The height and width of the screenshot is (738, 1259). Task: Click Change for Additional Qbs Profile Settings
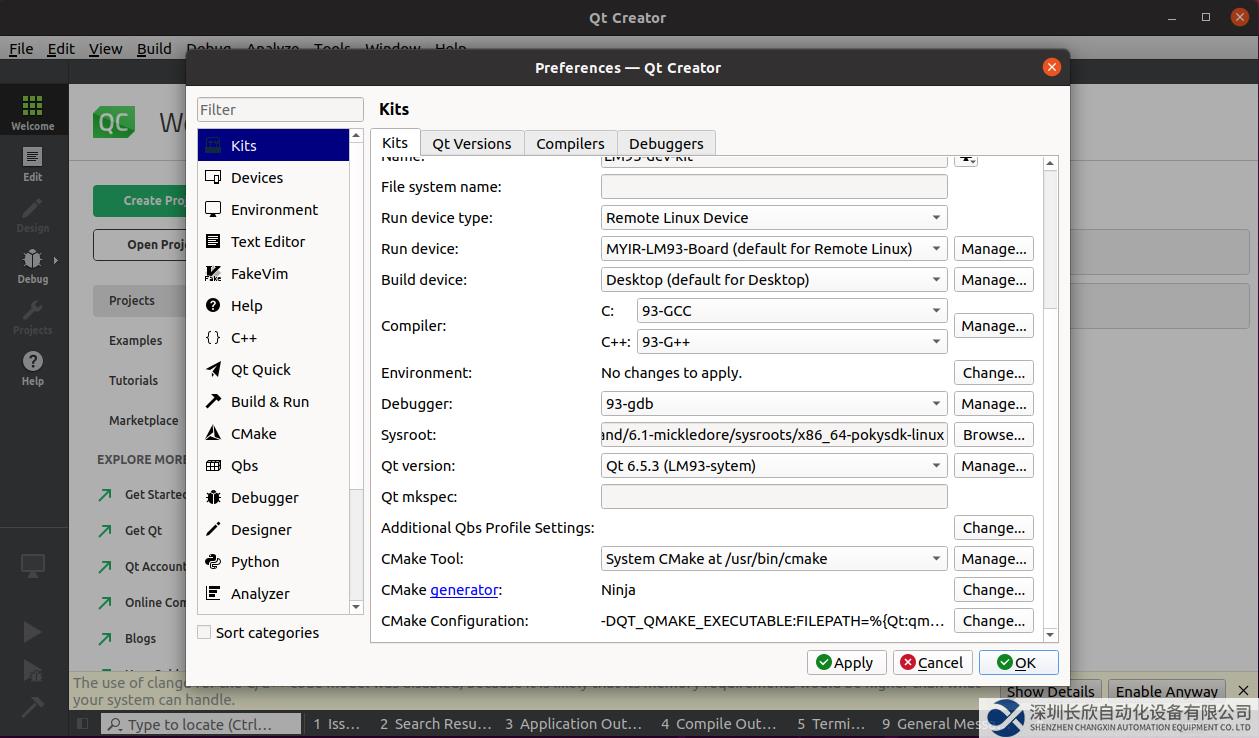pos(994,528)
